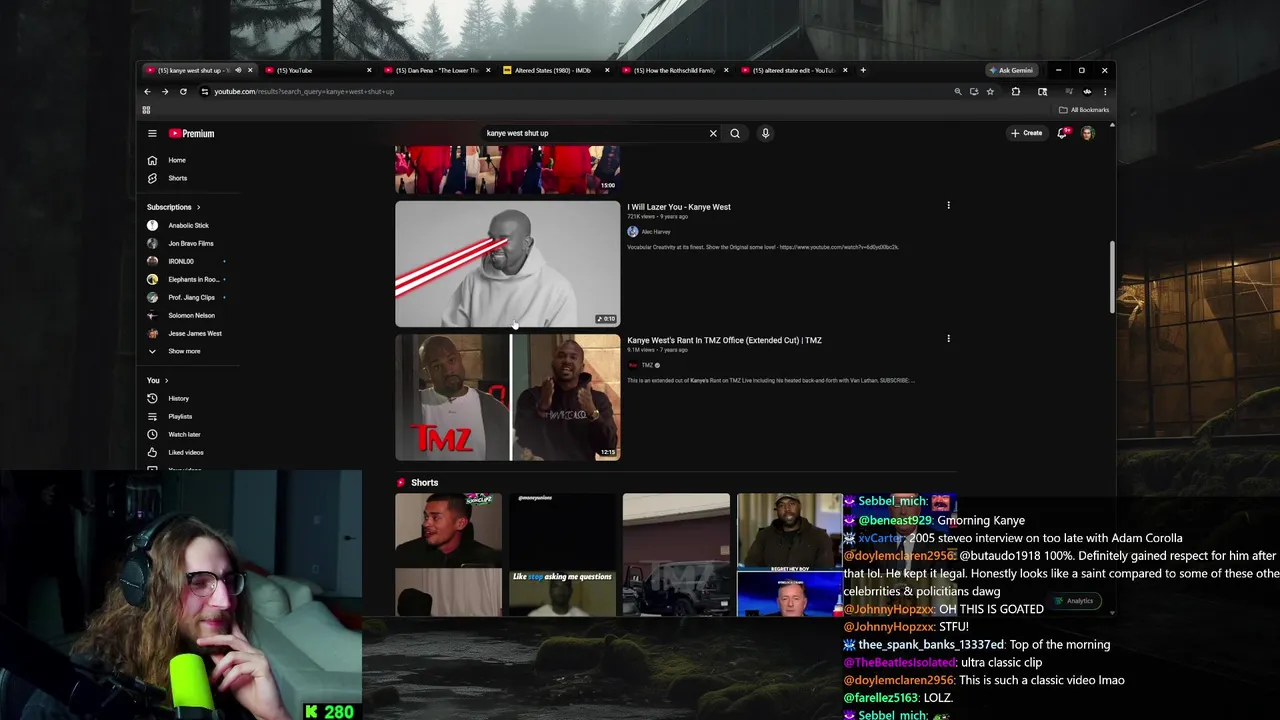Click the Create button
This screenshot has width=1280, height=720.
tap(1026, 133)
